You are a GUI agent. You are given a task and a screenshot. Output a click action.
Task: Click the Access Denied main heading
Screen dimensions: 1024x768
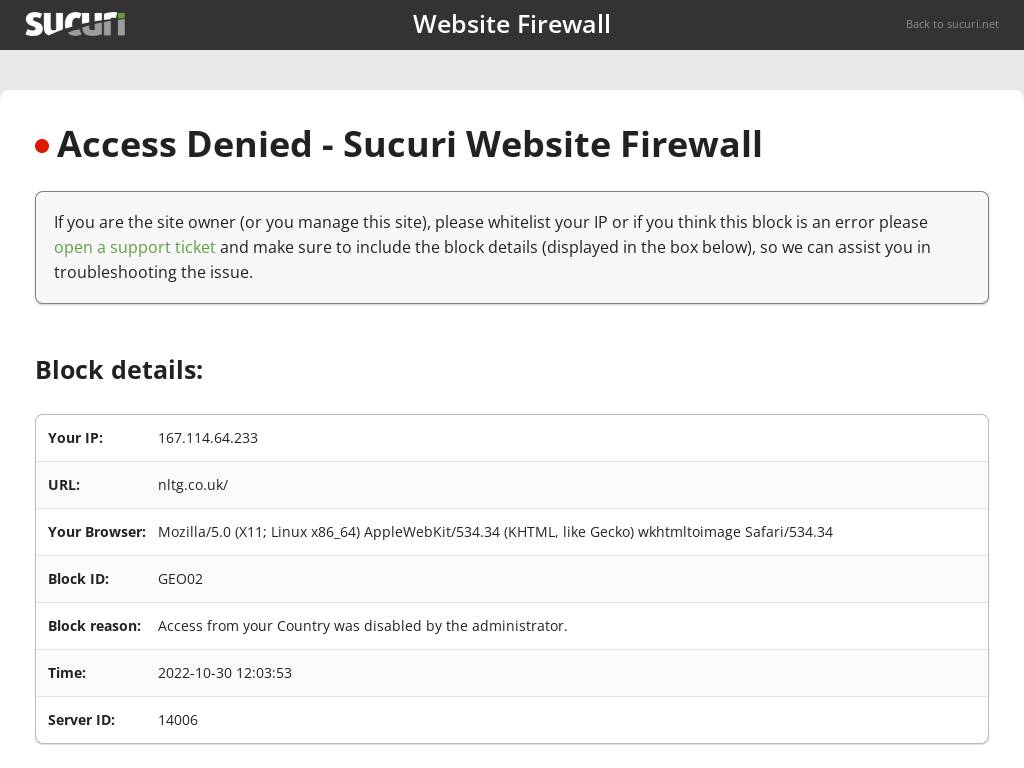pyautogui.click(x=409, y=144)
